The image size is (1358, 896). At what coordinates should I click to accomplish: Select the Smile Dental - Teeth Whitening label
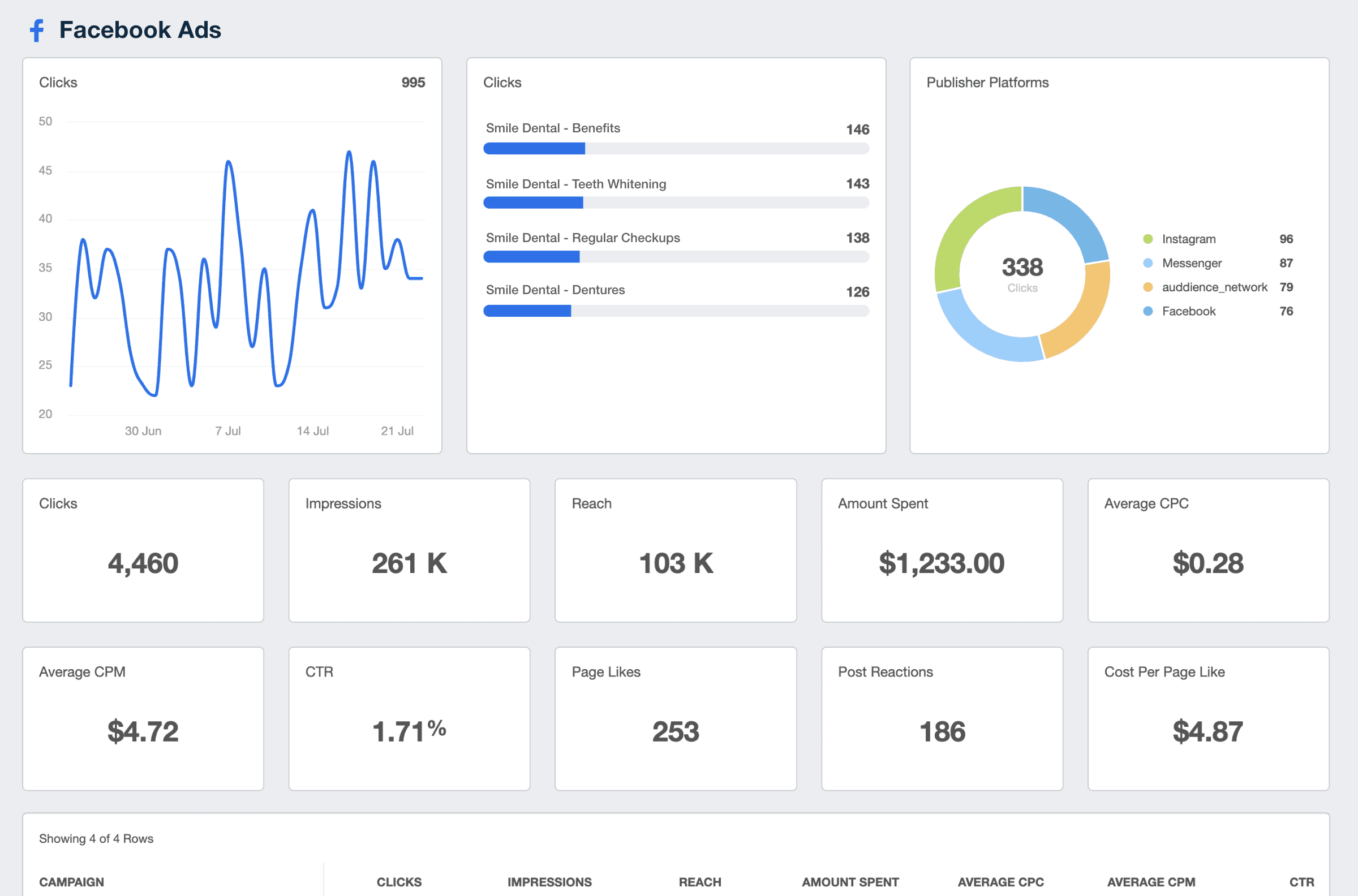(x=575, y=184)
